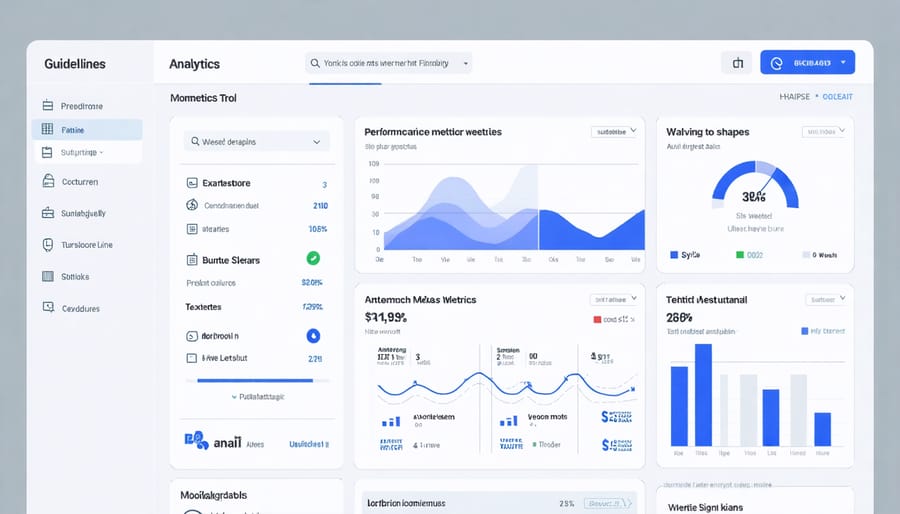Click the blue progress bar under Letsbut

point(255,380)
